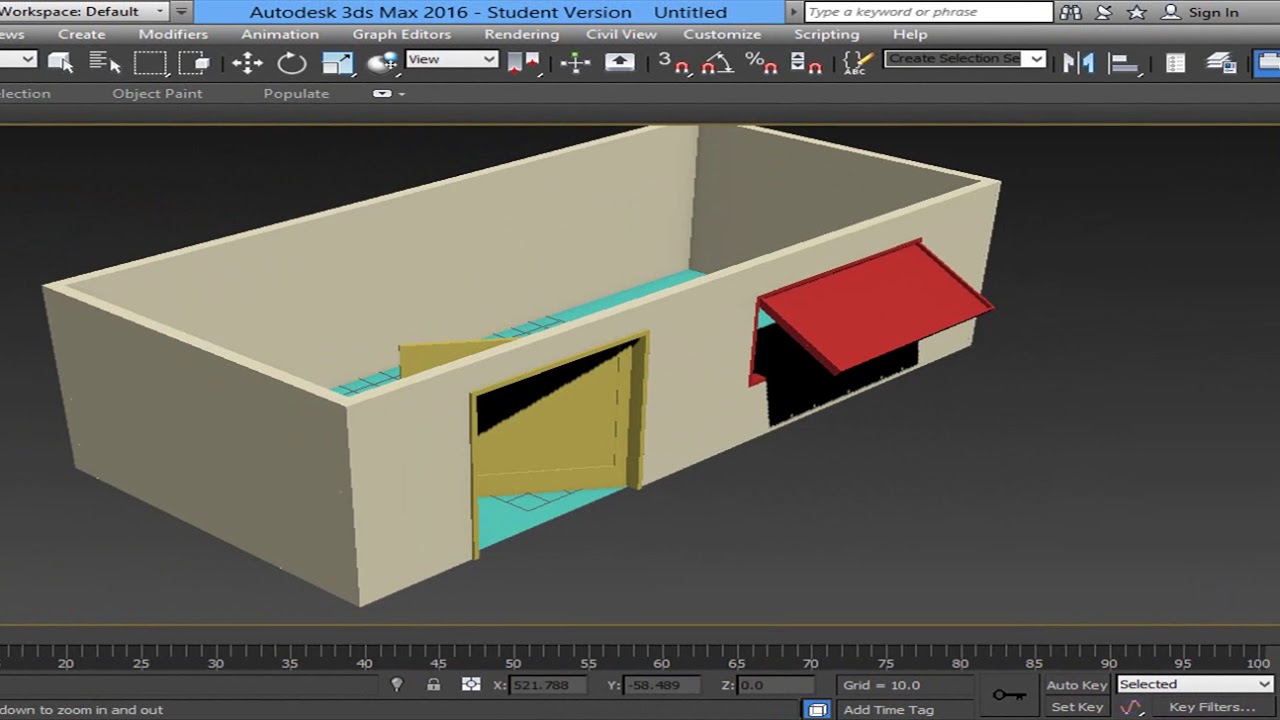Click Select and Place tool

[x=382, y=63]
